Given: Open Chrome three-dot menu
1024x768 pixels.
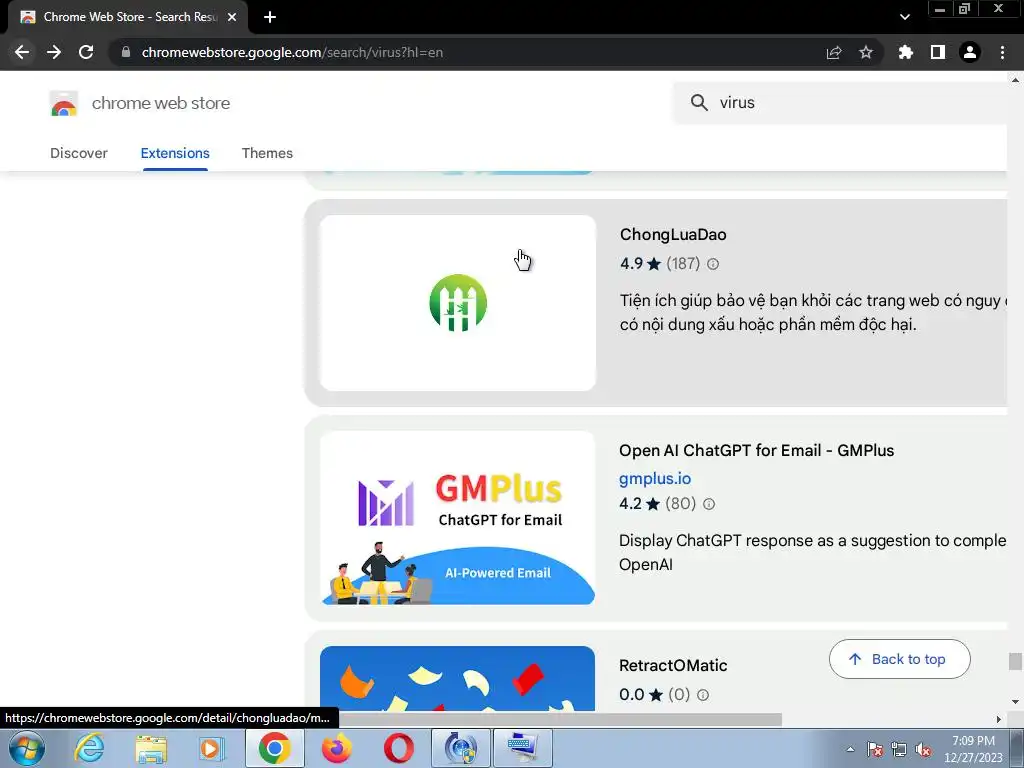Looking at the screenshot, I should pyautogui.click(x=1002, y=52).
